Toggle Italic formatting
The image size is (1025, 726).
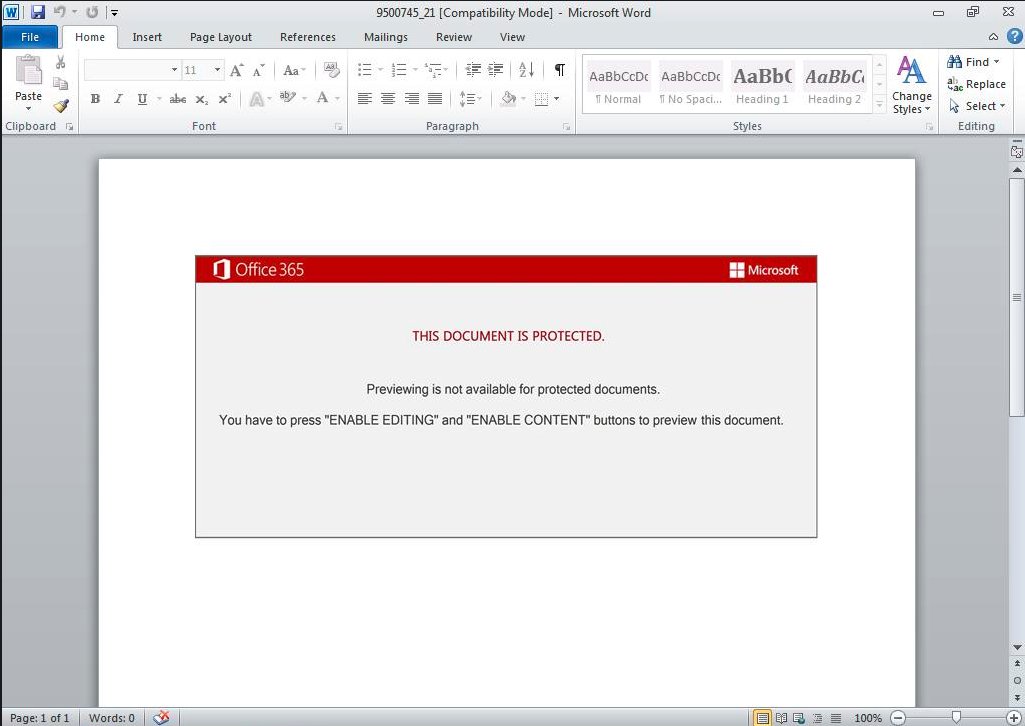click(x=118, y=99)
